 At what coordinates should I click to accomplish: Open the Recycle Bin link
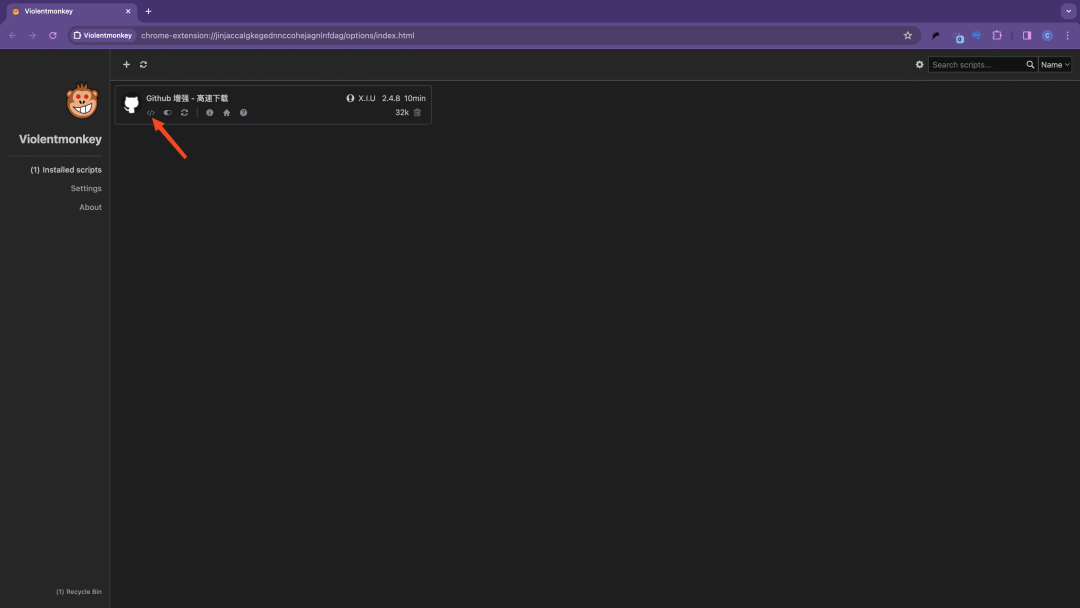click(79, 592)
